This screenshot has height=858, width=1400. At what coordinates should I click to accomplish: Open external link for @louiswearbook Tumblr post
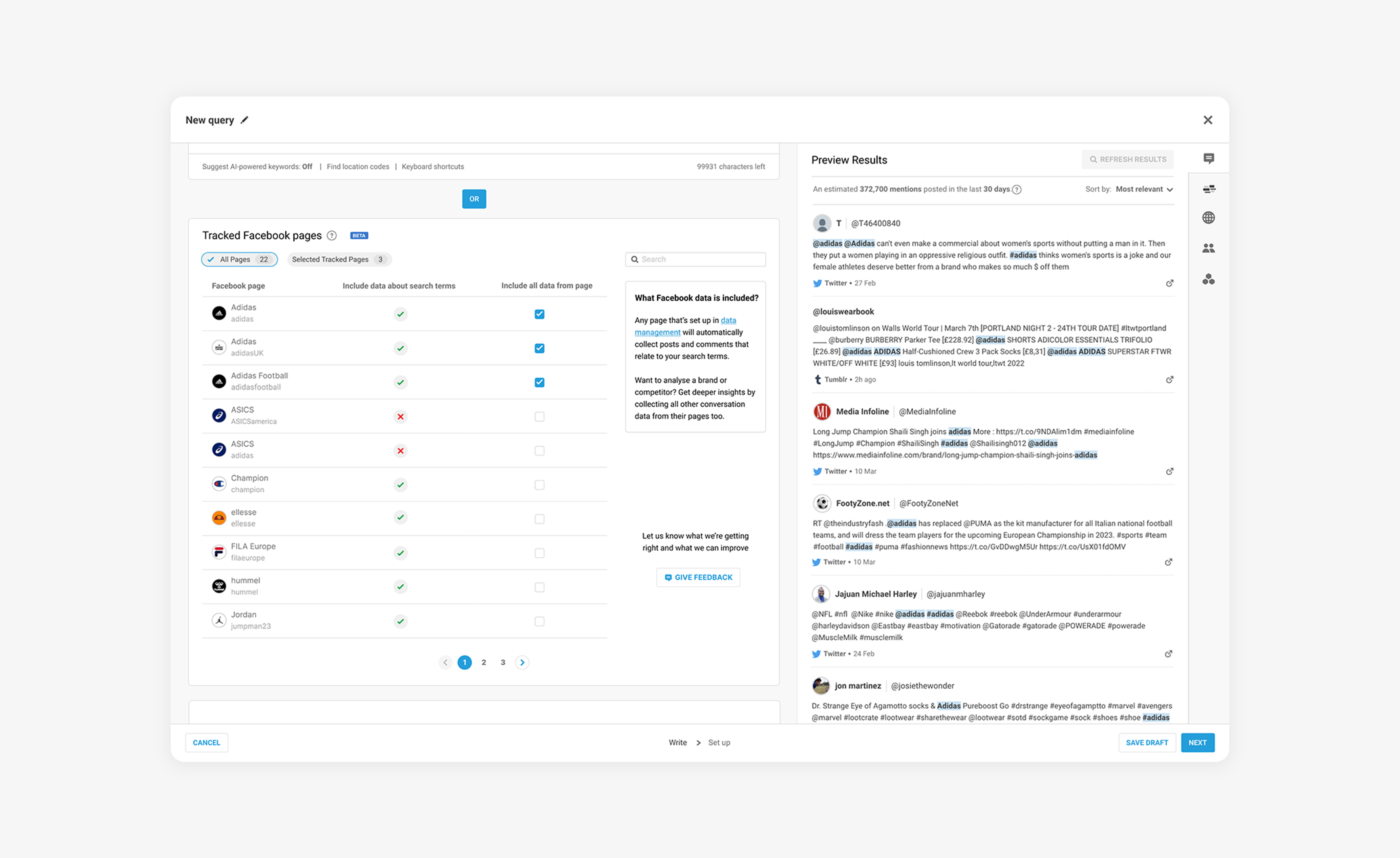(1169, 380)
